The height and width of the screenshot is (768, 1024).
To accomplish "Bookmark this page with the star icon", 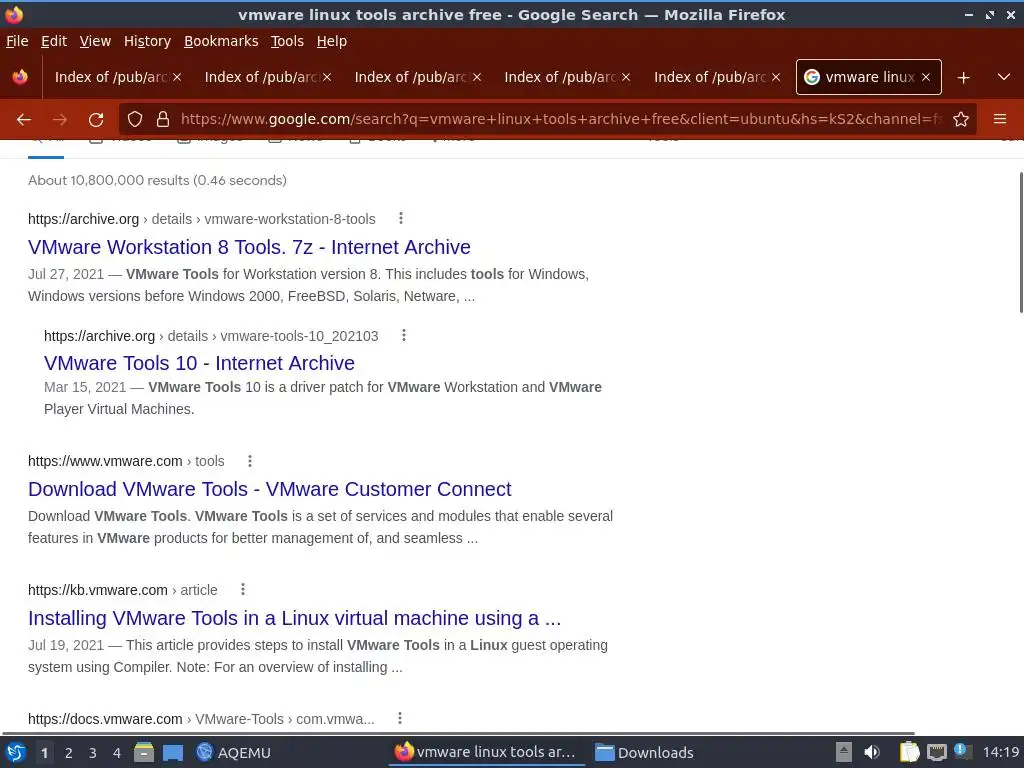I will 961,119.
